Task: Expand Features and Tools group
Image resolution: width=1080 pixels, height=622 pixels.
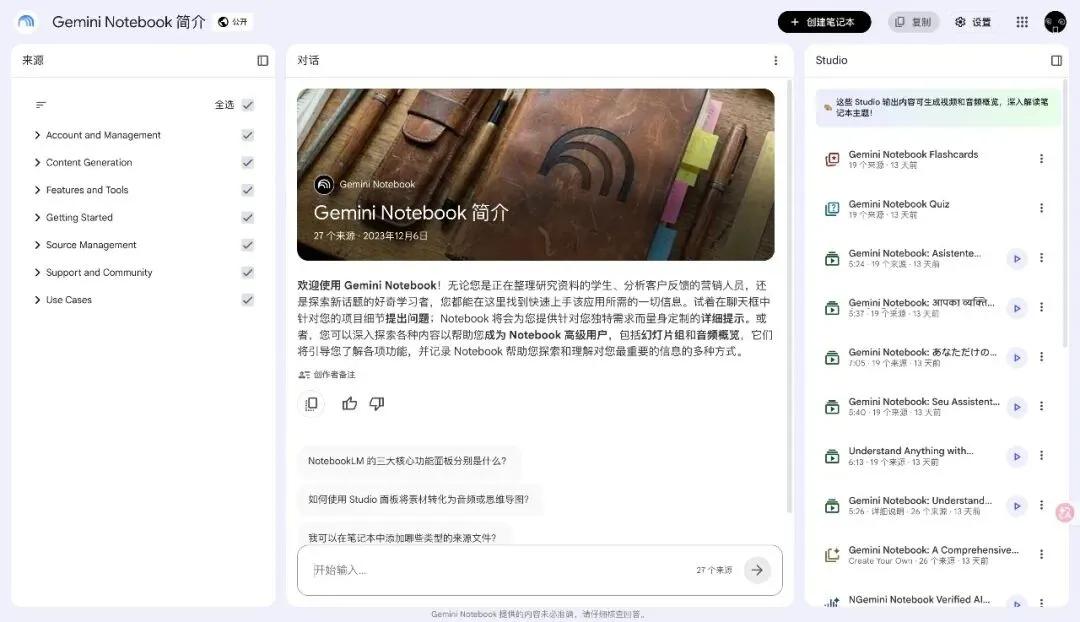Action: point(37,190)
